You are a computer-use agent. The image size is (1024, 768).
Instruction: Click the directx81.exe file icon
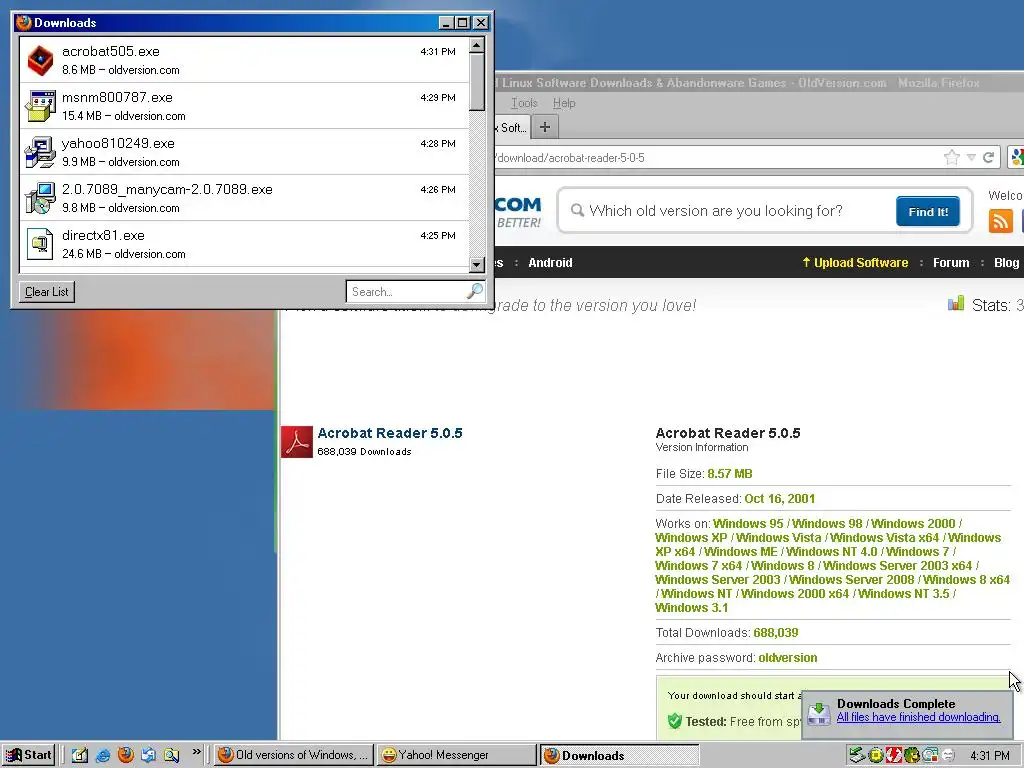click(40, 244)
